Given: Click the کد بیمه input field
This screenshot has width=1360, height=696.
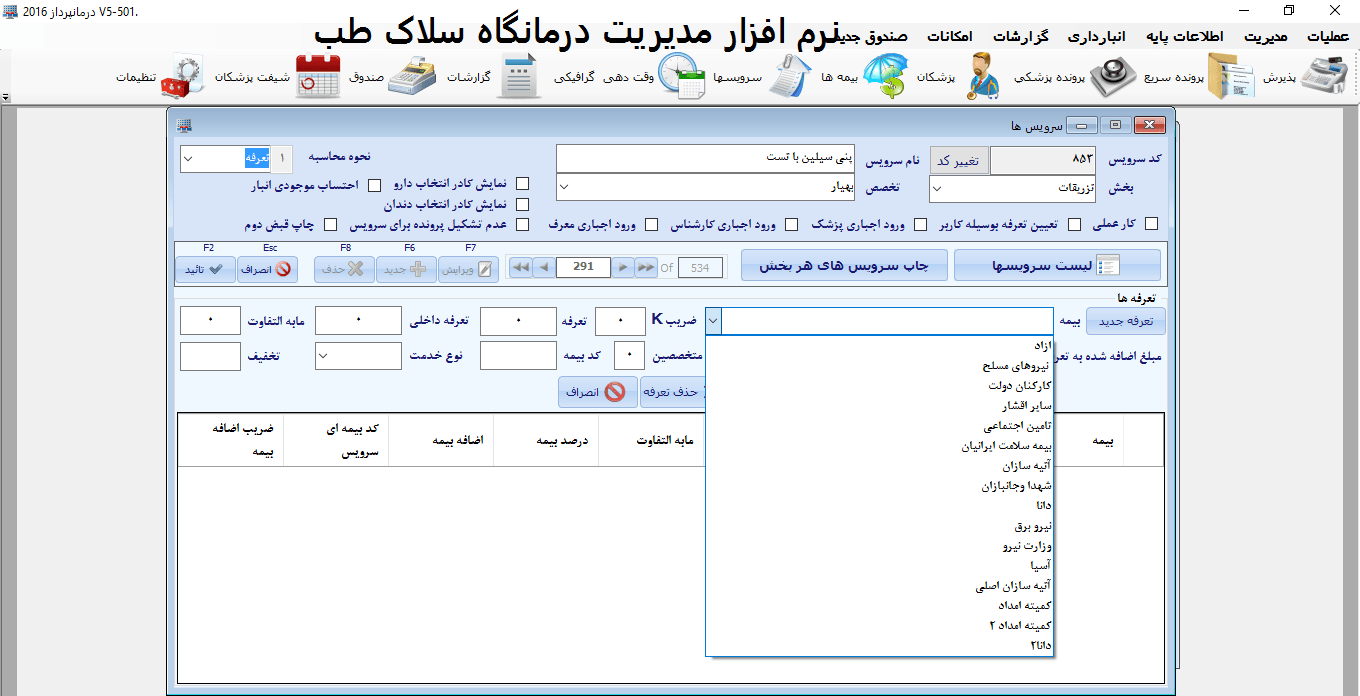Looking at the screenshot, I should (518, 355).
